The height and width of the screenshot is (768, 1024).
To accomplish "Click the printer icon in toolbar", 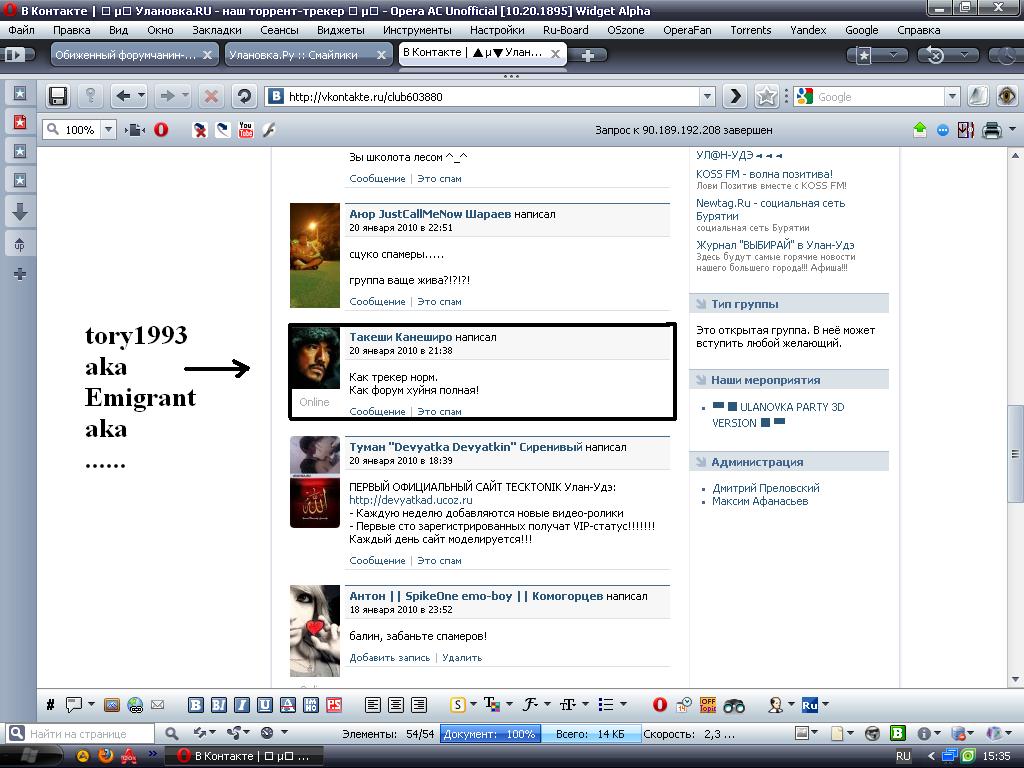I will click(991, 130).
